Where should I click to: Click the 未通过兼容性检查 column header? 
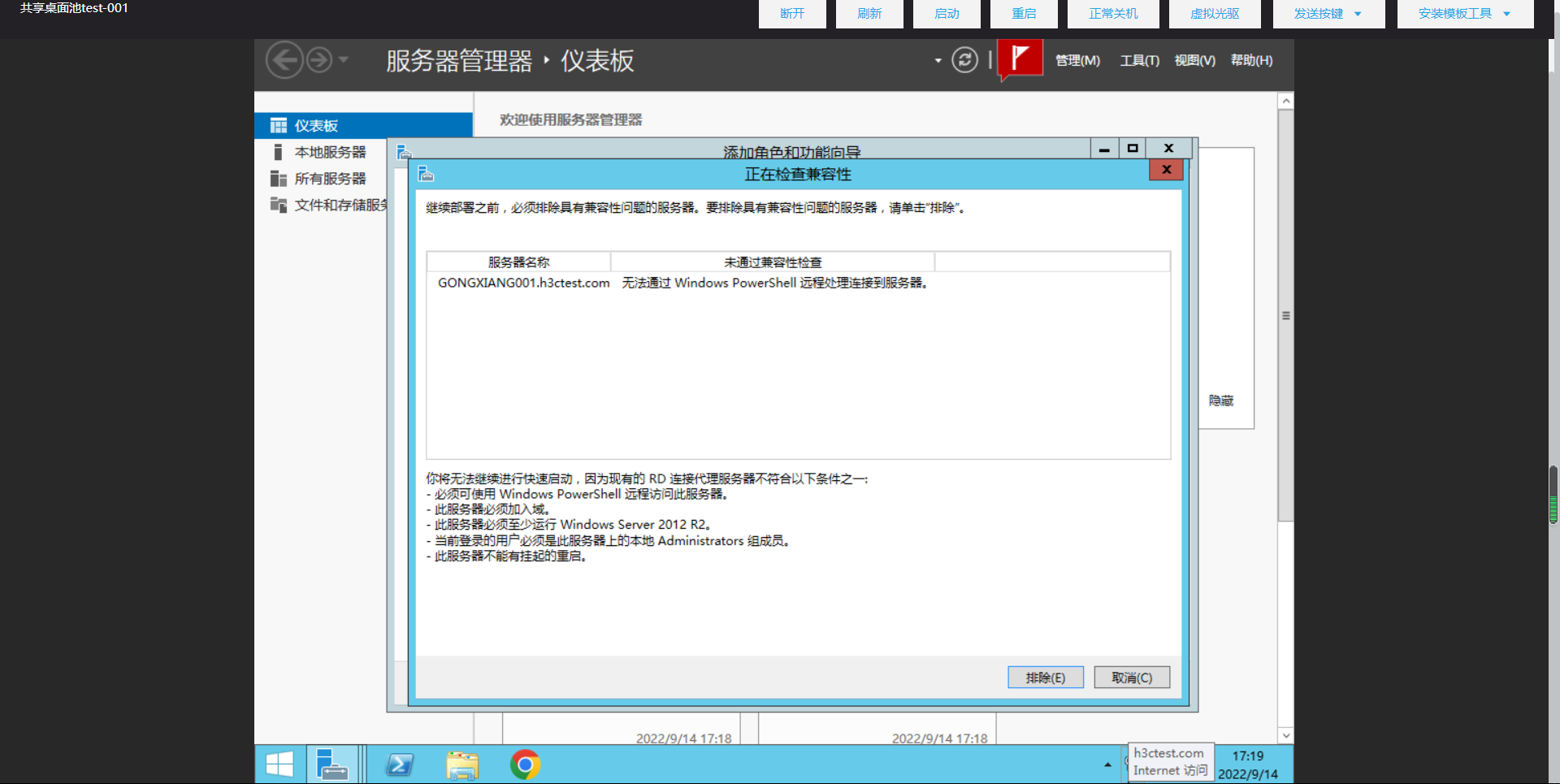[x=773, y=262]
